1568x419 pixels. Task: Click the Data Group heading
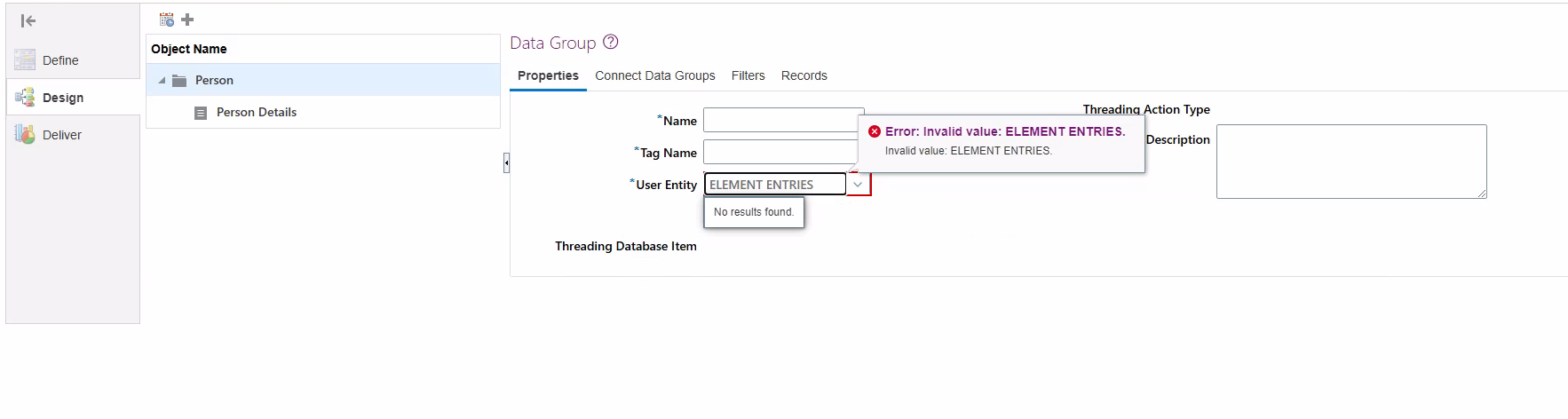click(x=553, y=43)
